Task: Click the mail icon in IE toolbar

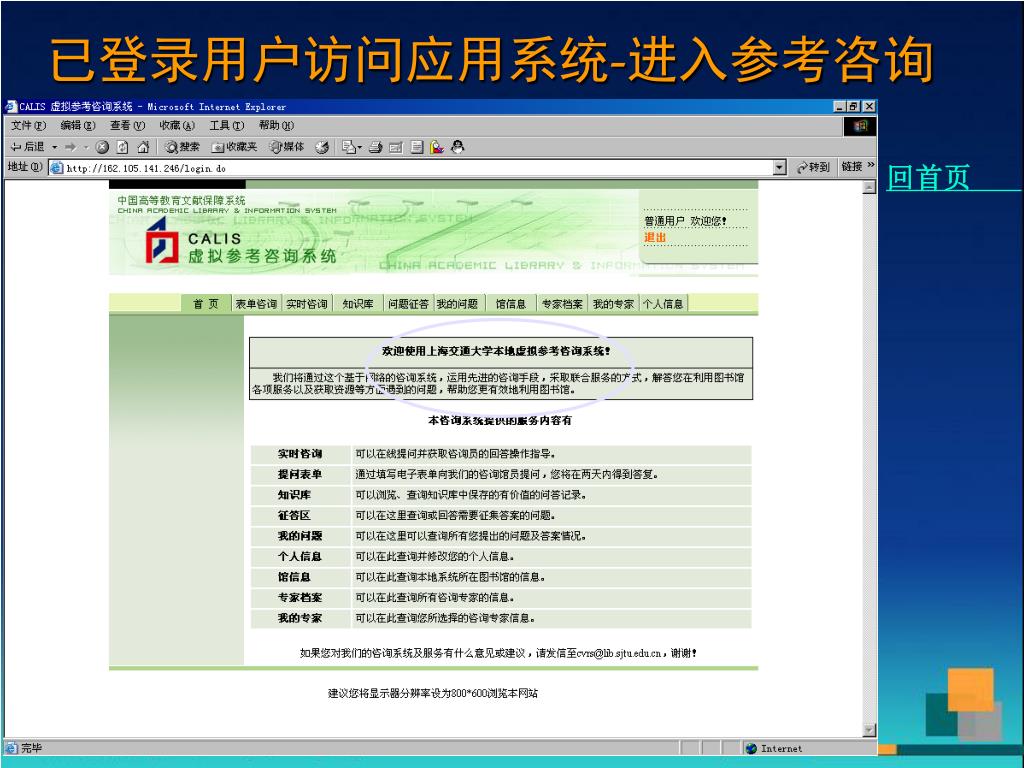Action: (349, 147)
